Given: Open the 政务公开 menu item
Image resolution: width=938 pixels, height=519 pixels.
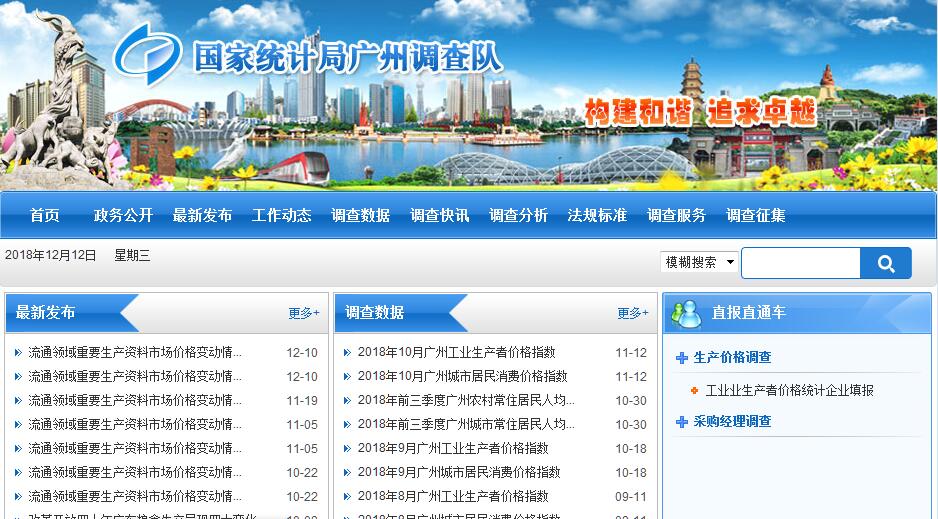Looking at the screenshot, I should [x=123, y=215].
